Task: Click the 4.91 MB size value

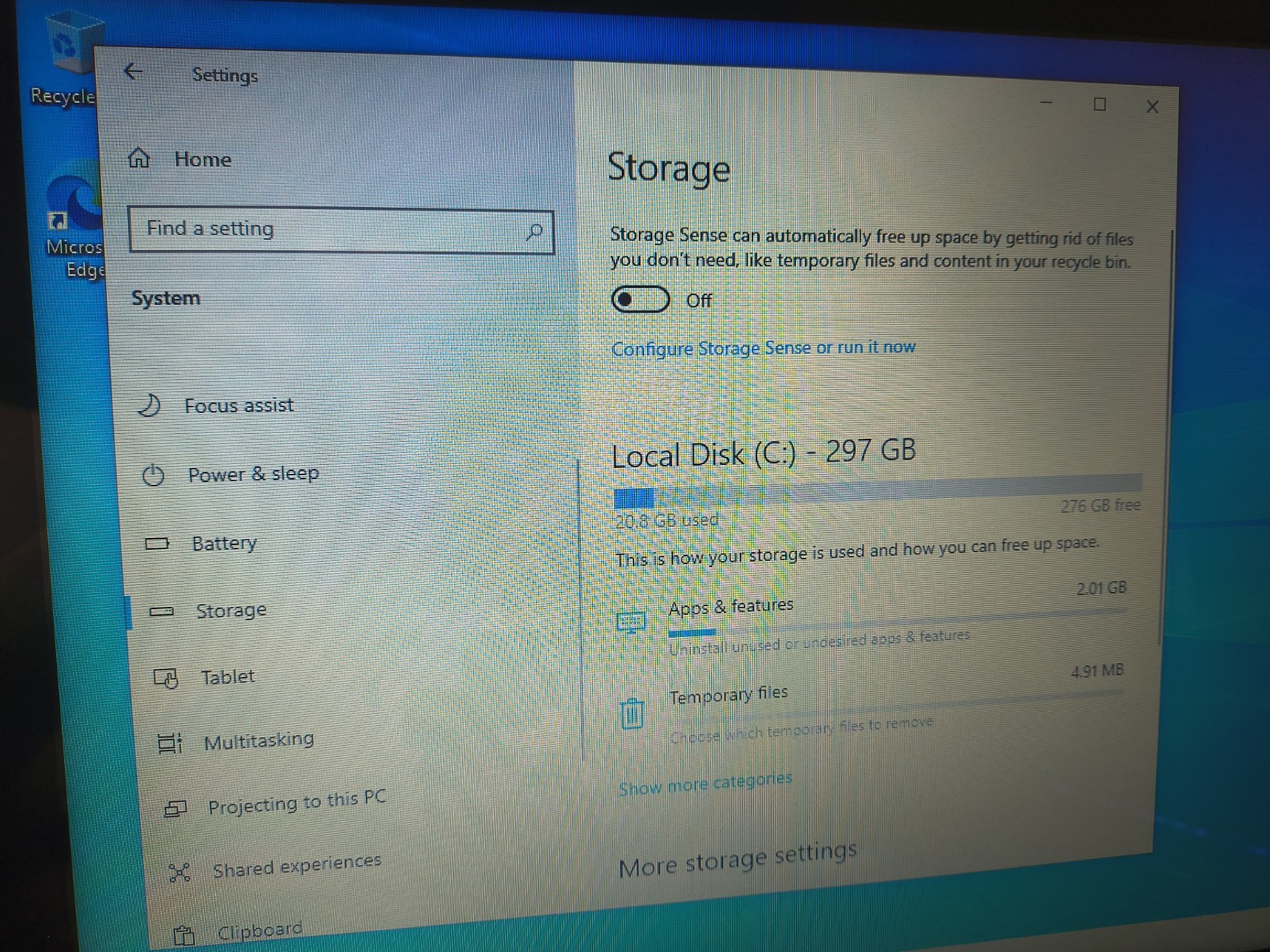Action: tap(1098, 671)
